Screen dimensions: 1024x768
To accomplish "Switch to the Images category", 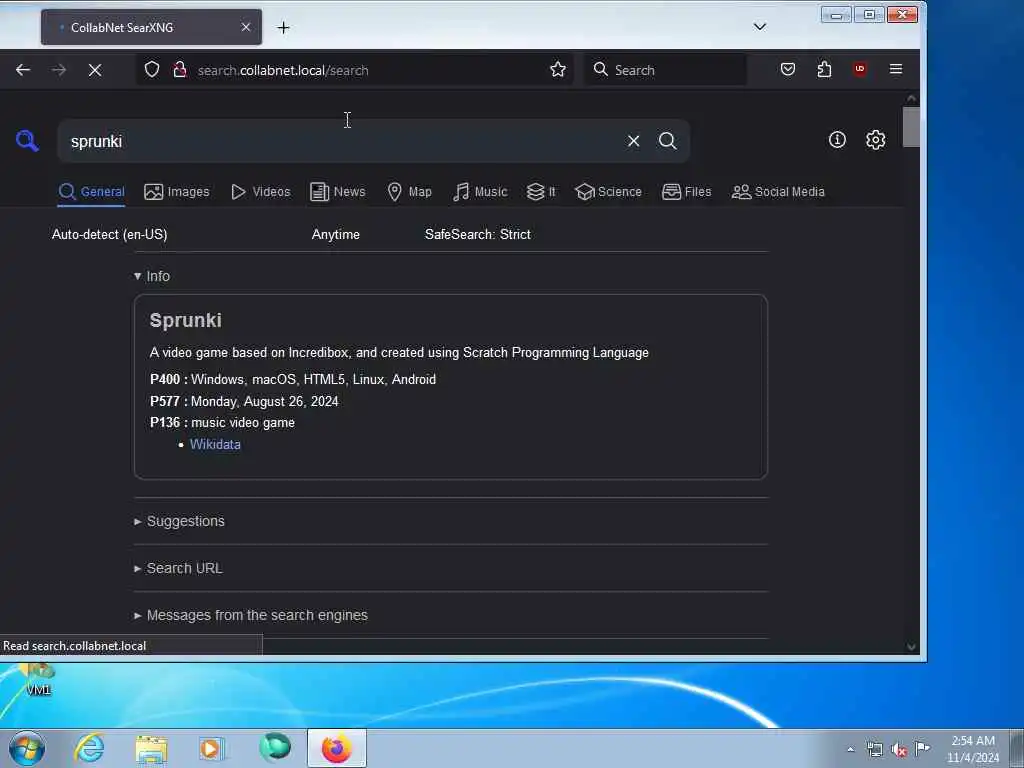I will [177, 192].
